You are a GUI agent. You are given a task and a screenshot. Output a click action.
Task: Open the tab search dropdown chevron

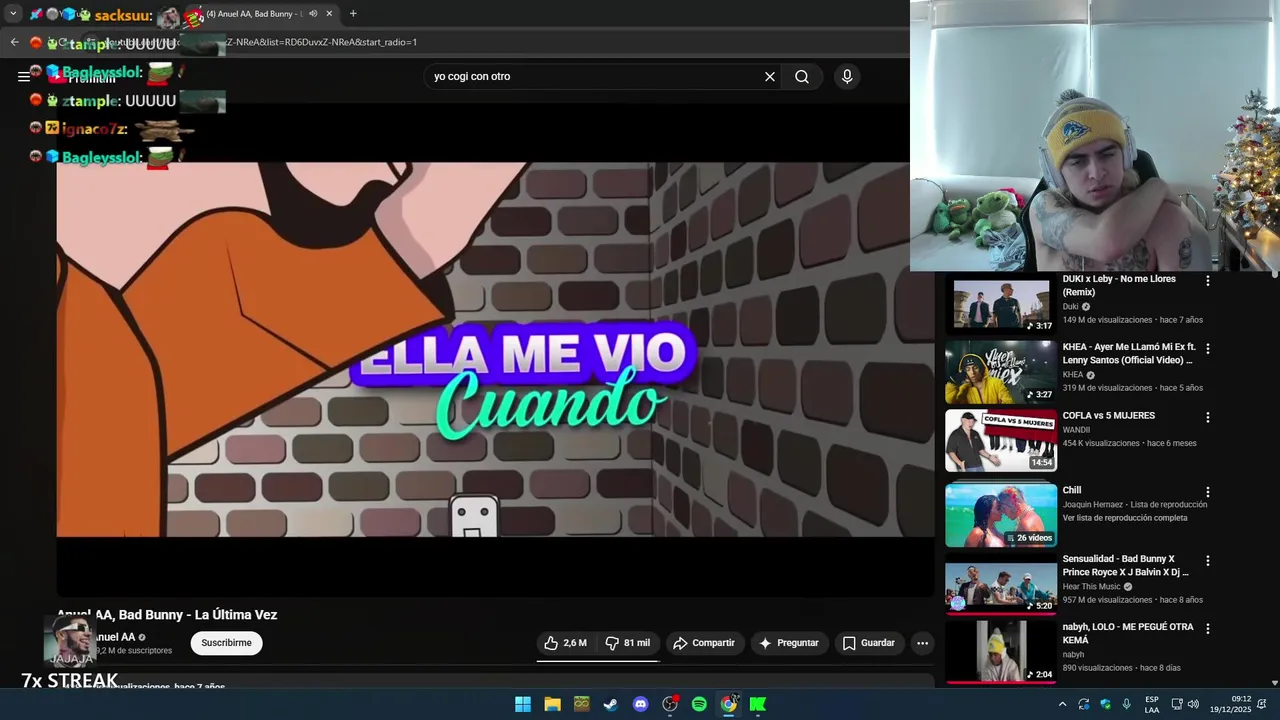pos(13,14)
